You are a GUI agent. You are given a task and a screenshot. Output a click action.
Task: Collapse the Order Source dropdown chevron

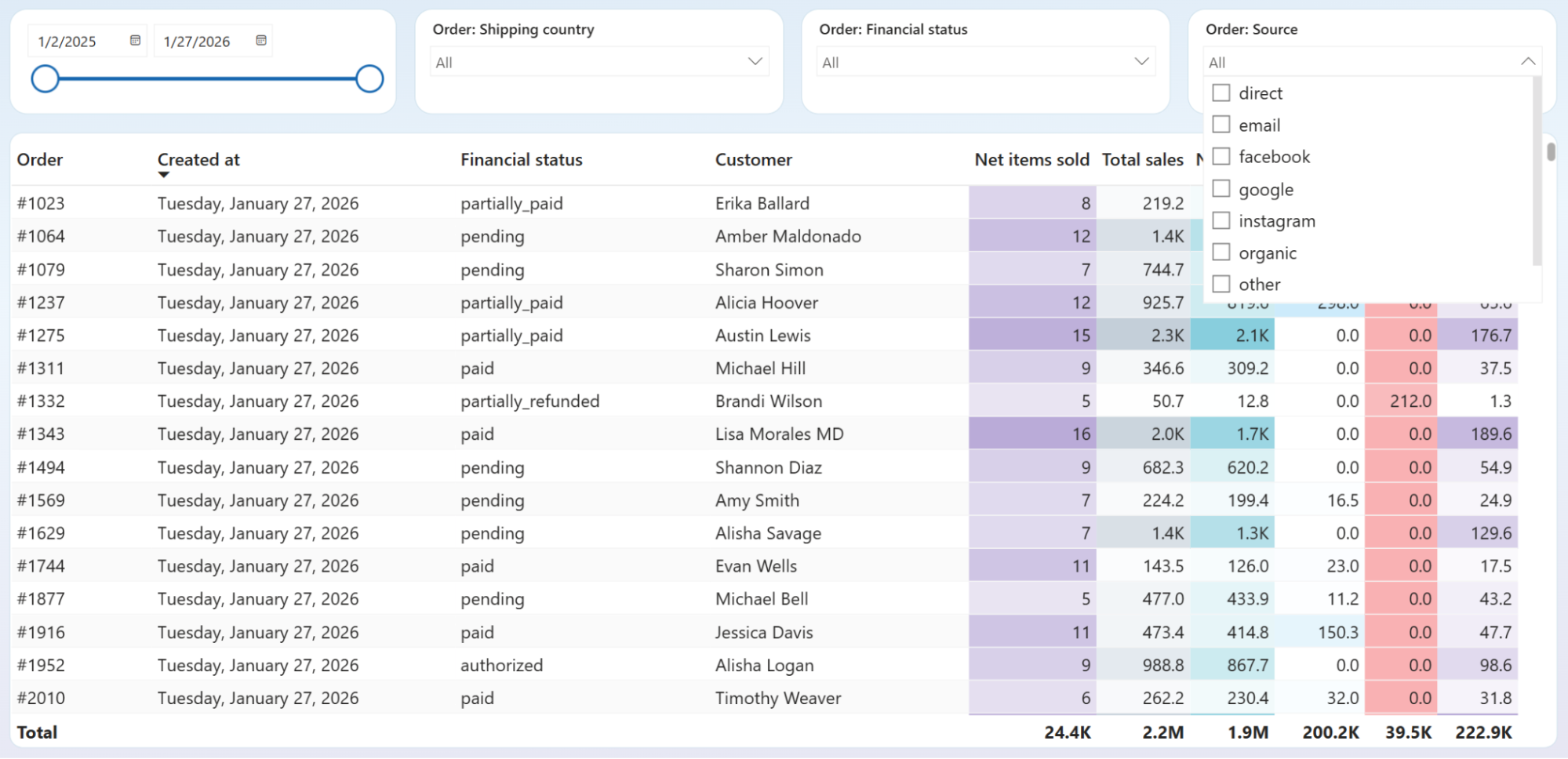(1528, 62)
